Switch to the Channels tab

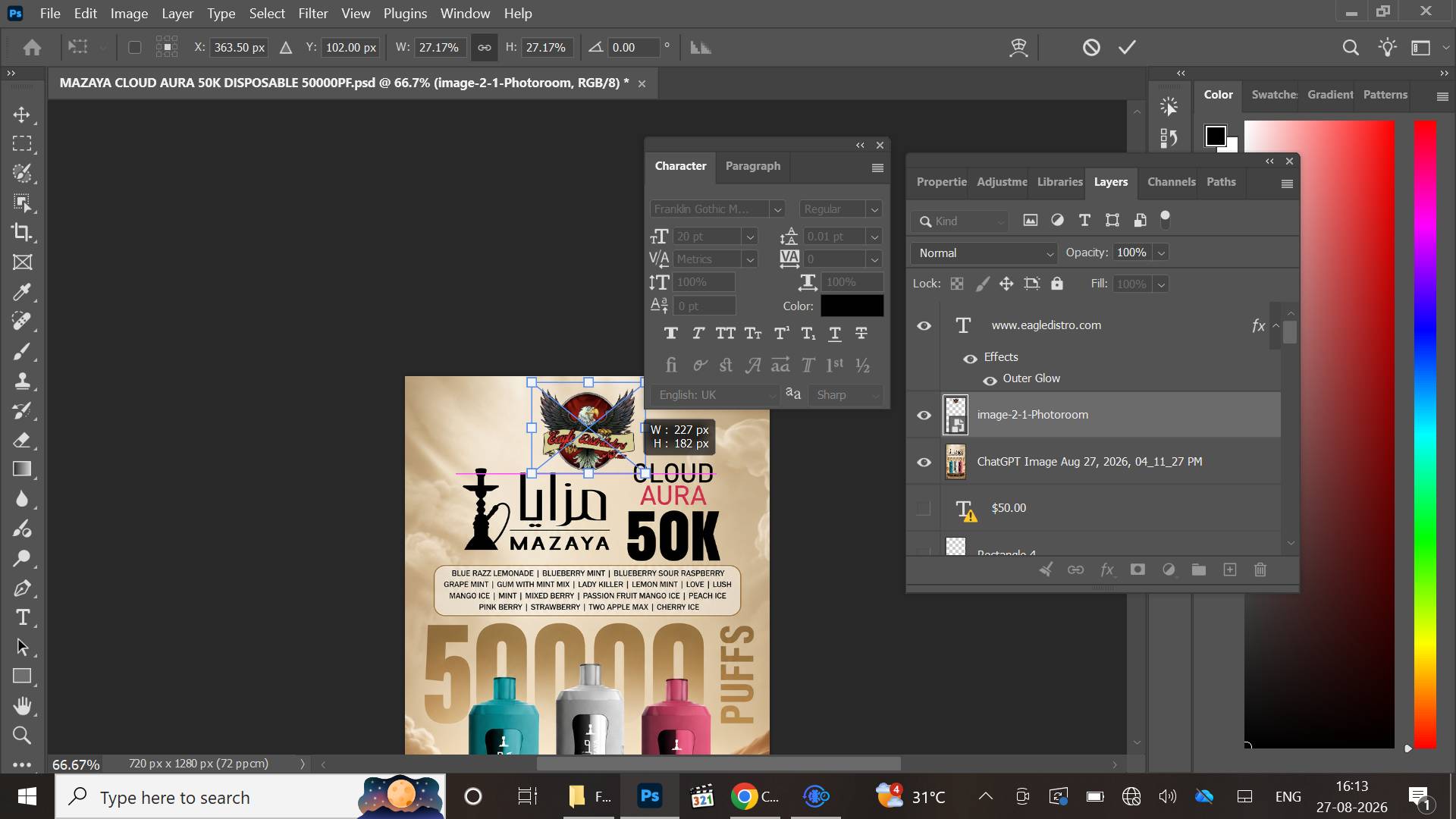point(1171,182)
